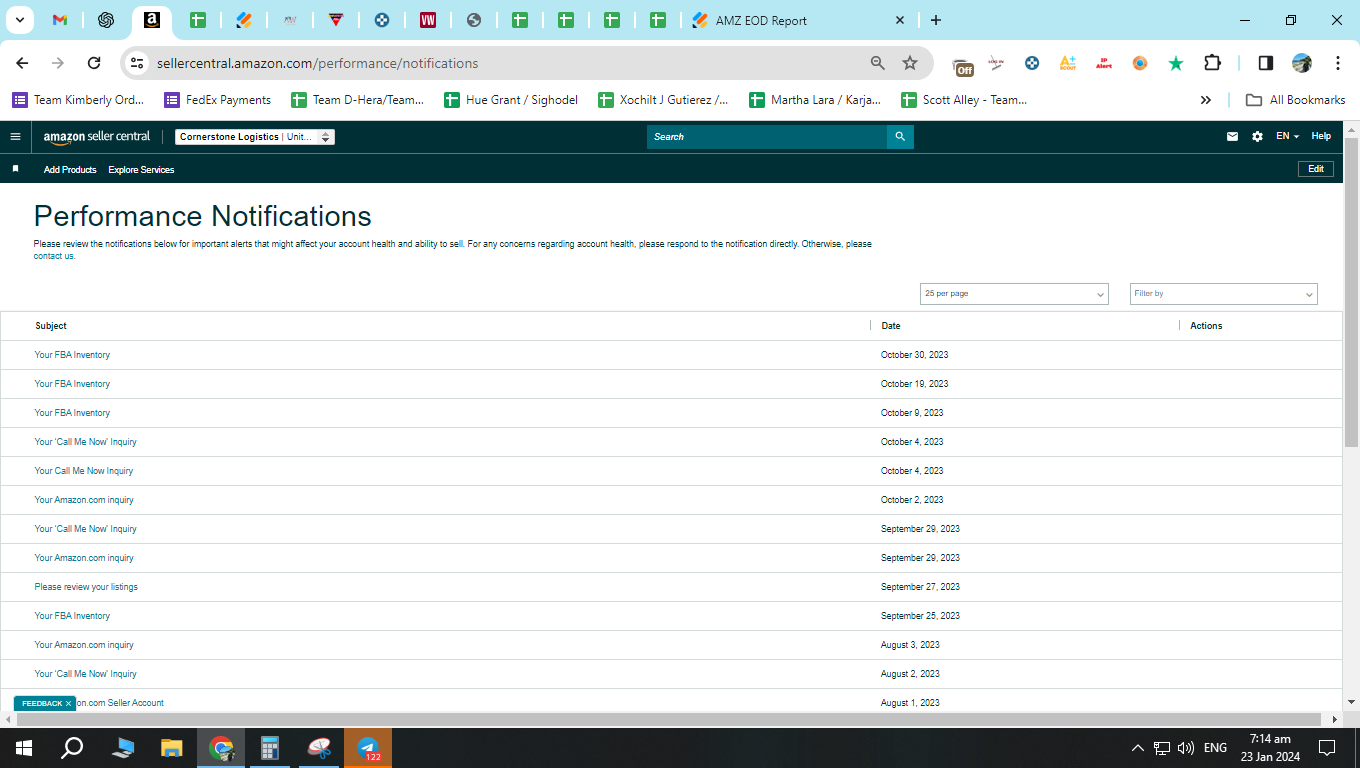
Task: Open the Seller Central hamburger menu
Action: (15, 137)
